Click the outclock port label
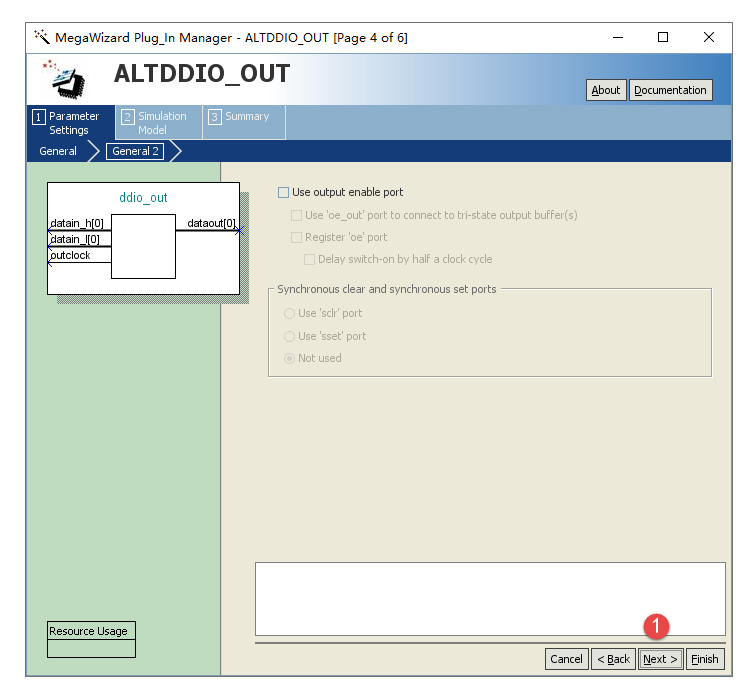 coord(70,255)
